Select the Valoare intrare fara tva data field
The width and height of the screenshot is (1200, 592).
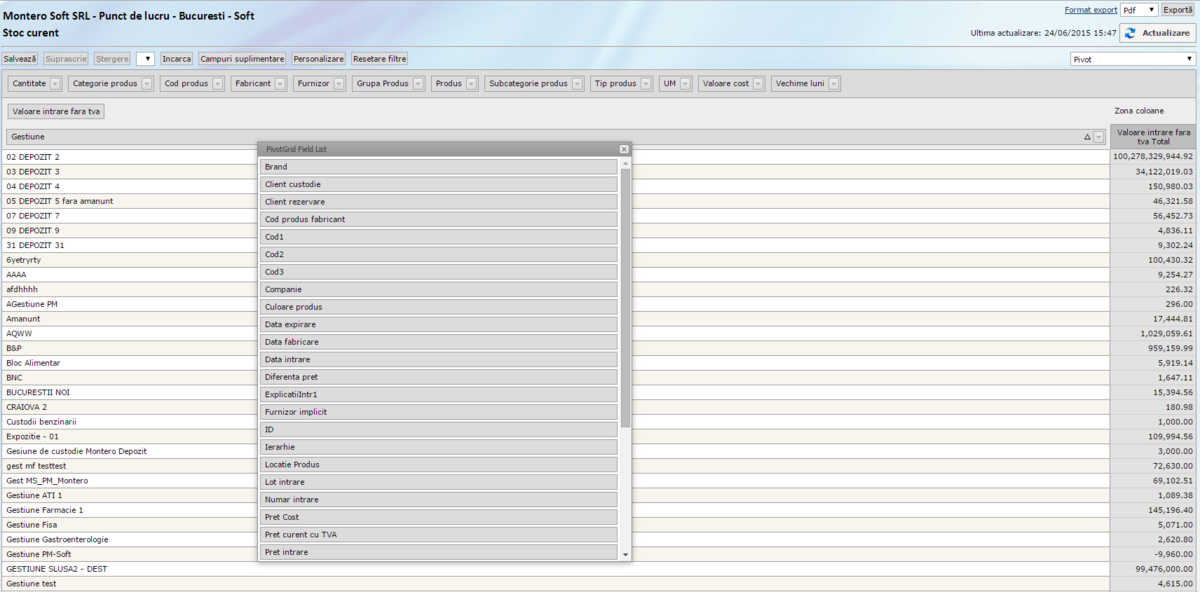[56, 111]
